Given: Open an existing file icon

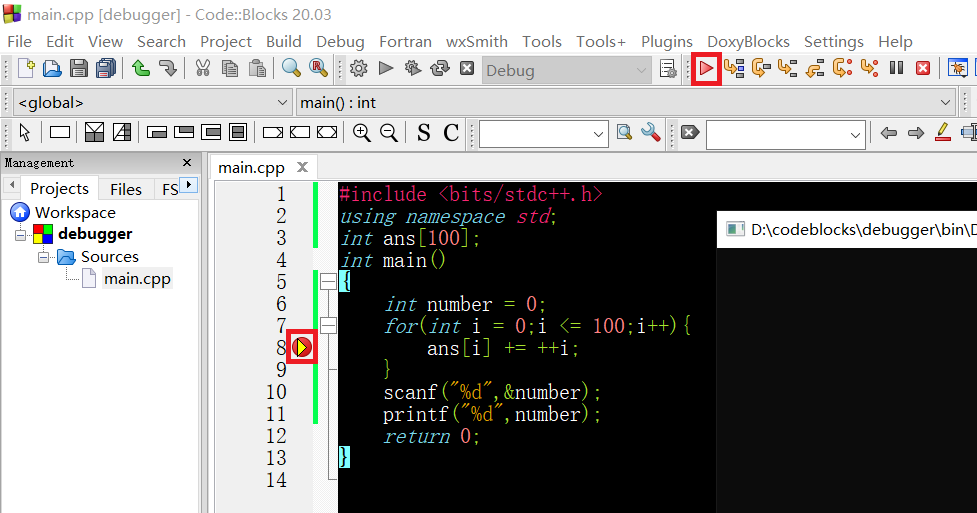Looking at the screenshot, I should (52, 68).
